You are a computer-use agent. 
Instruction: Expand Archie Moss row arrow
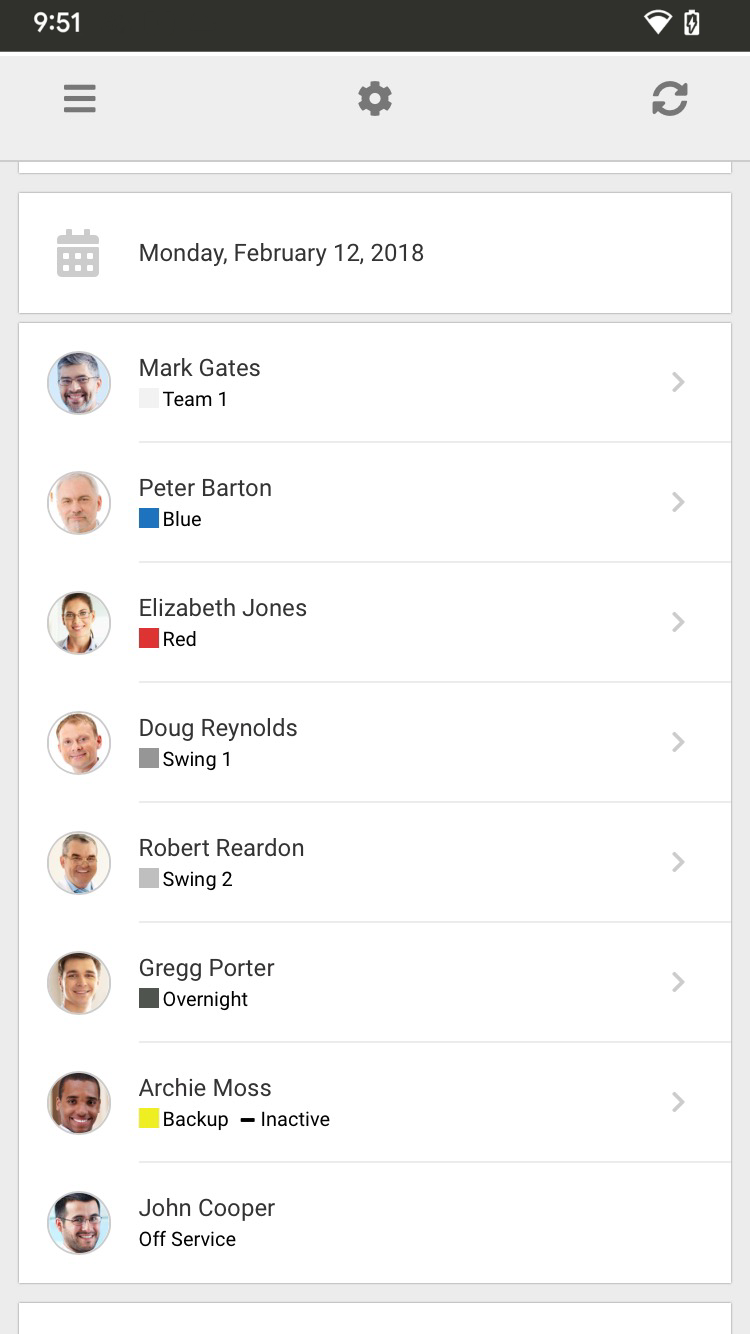678,1102
